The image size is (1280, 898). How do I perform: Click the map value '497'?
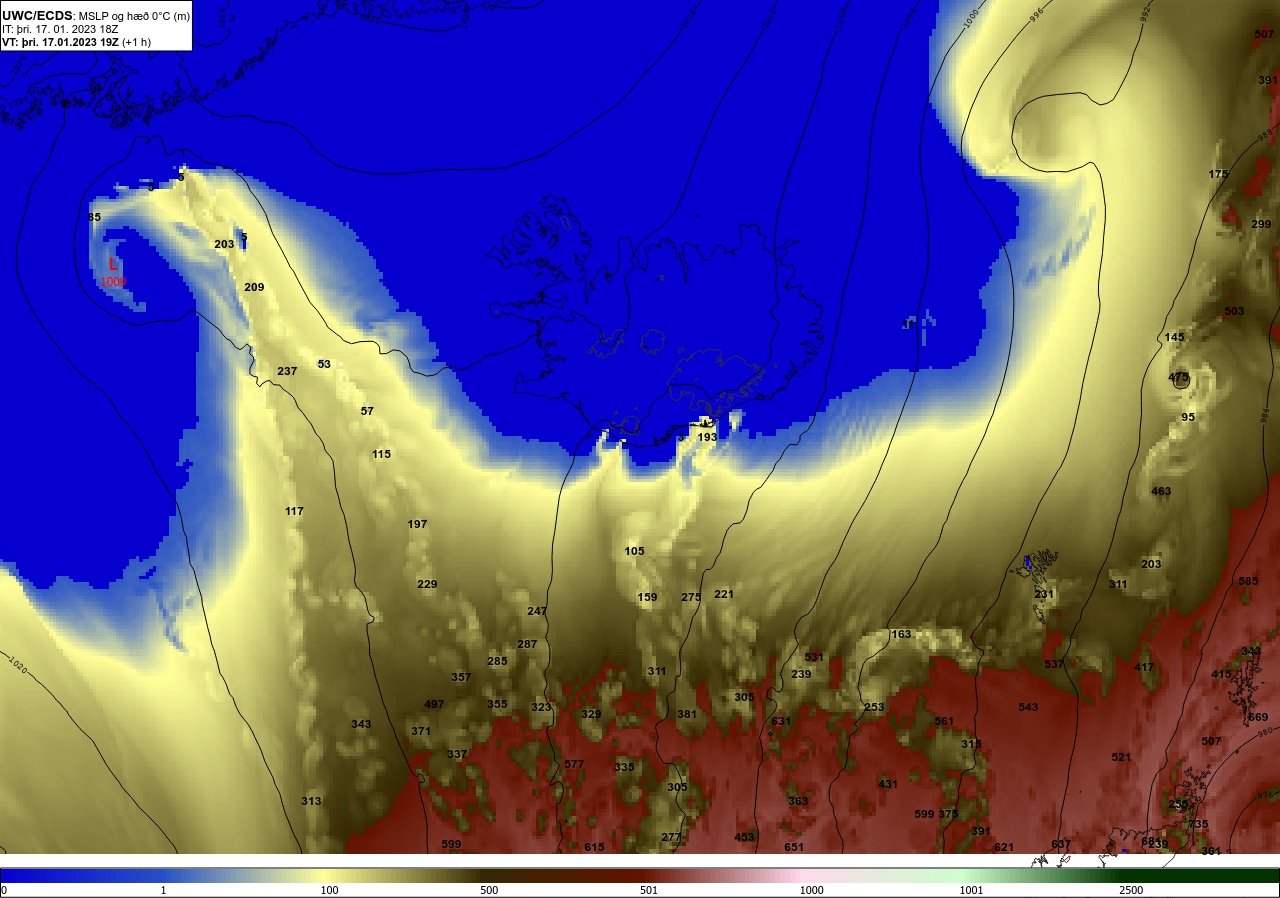(x=434, y=704)
